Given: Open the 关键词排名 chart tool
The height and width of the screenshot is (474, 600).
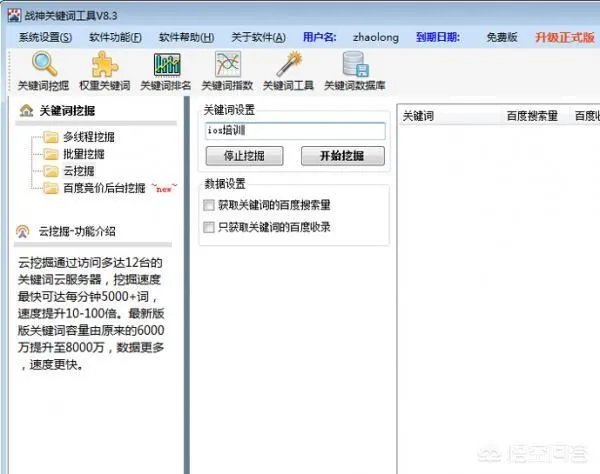Looking at the screenshot, I should pyautogui.click(x=166, y=72).
